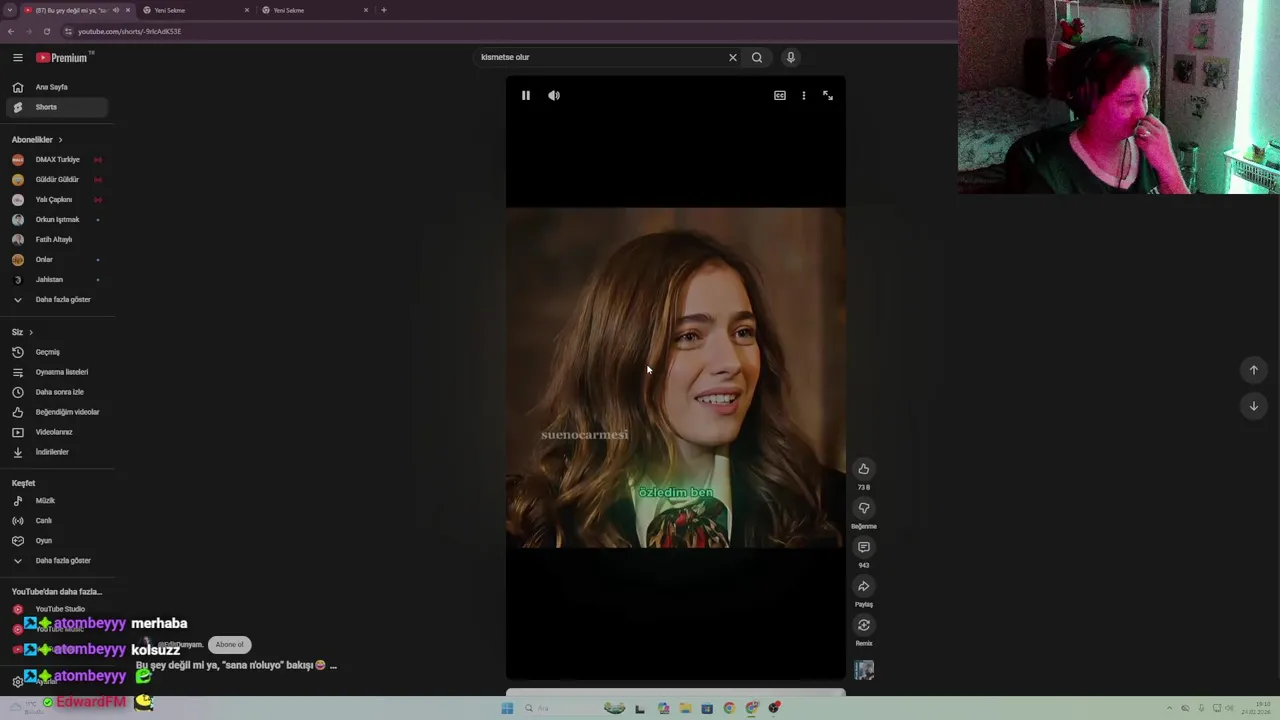The height and width of the screenshot is (720, 1280).
Task: Start voice search with microphone
Action: tap(790, 58)
